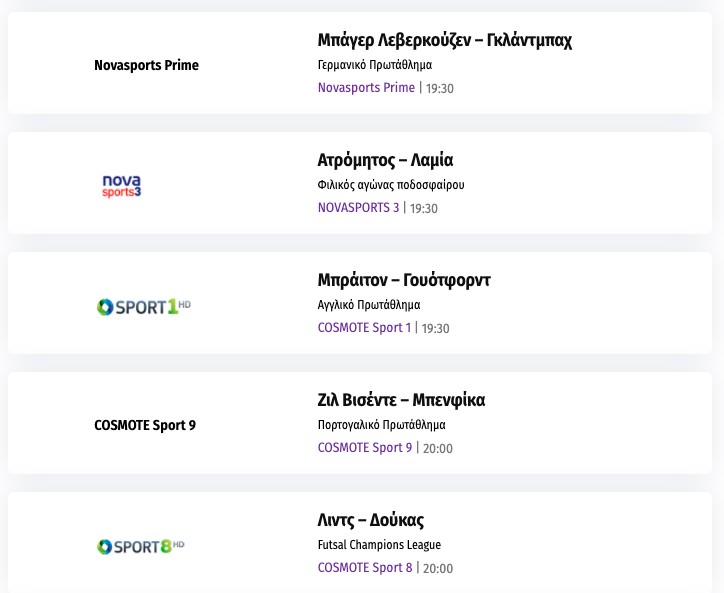
Task: Click the purple COSMOTE Sport 9 link
Action: tap(365, 448)
